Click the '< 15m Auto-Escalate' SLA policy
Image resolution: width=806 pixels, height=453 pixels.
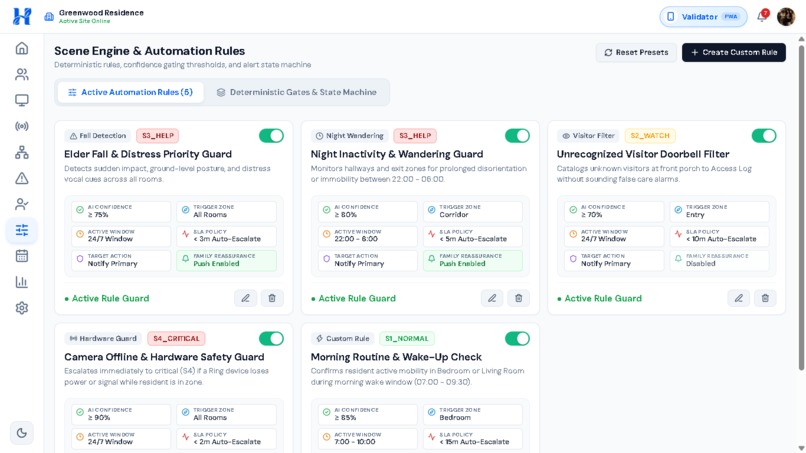(x=474, y=442)
